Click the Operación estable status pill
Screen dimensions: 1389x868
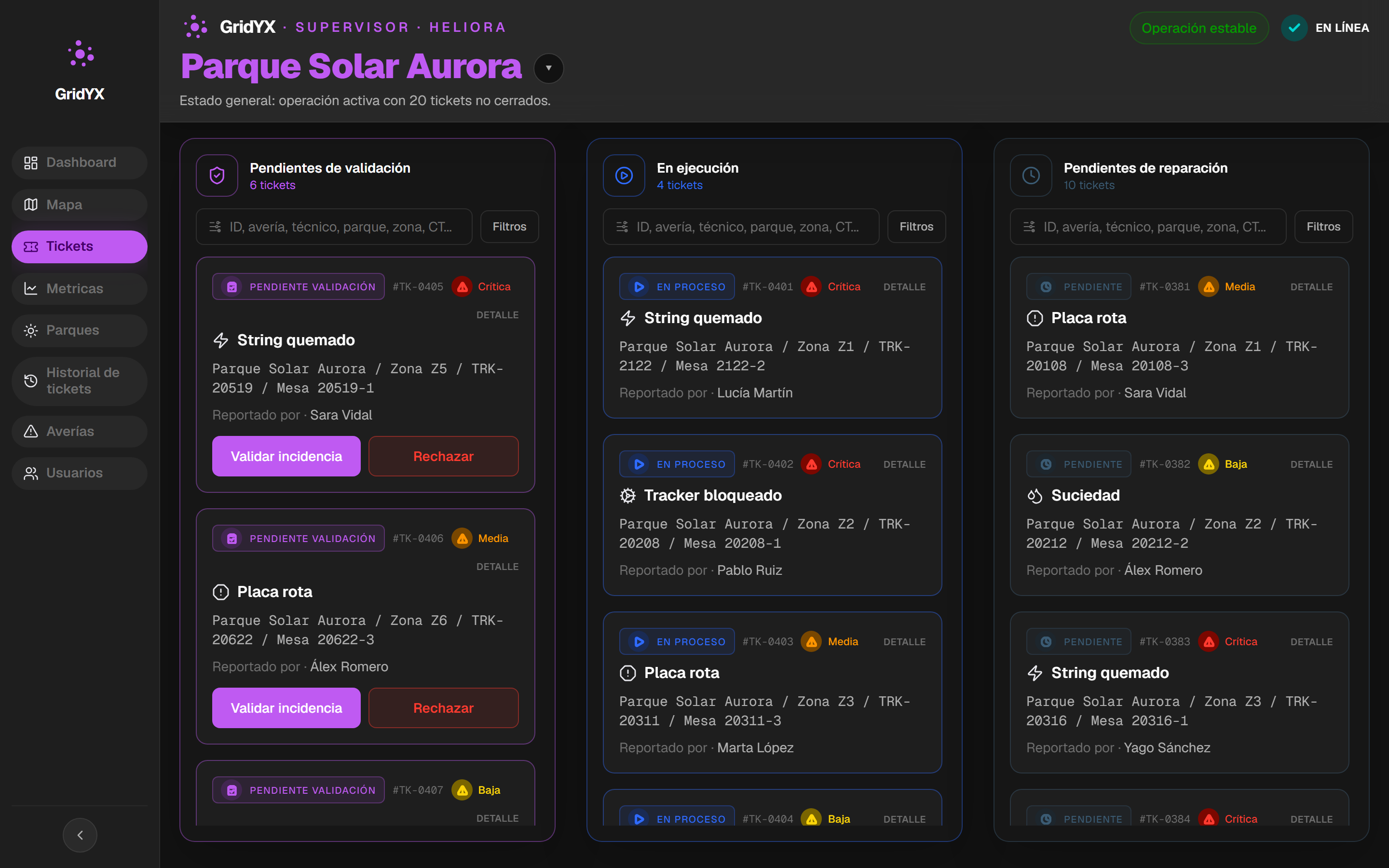[x=1198, y=27]
